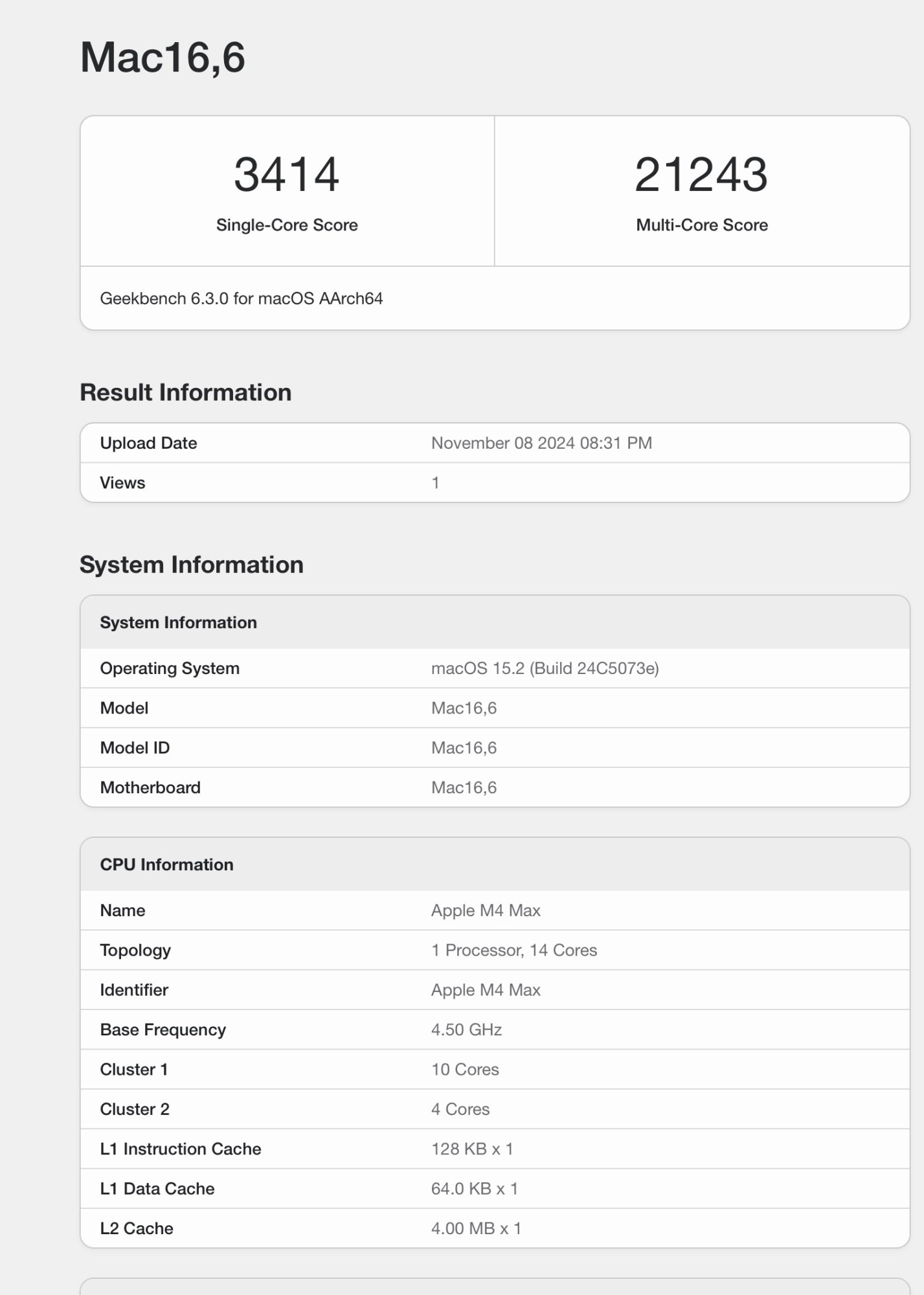Select the 10 Cores value
This screenshot has height=1295, width=924.
[465, 1070]
